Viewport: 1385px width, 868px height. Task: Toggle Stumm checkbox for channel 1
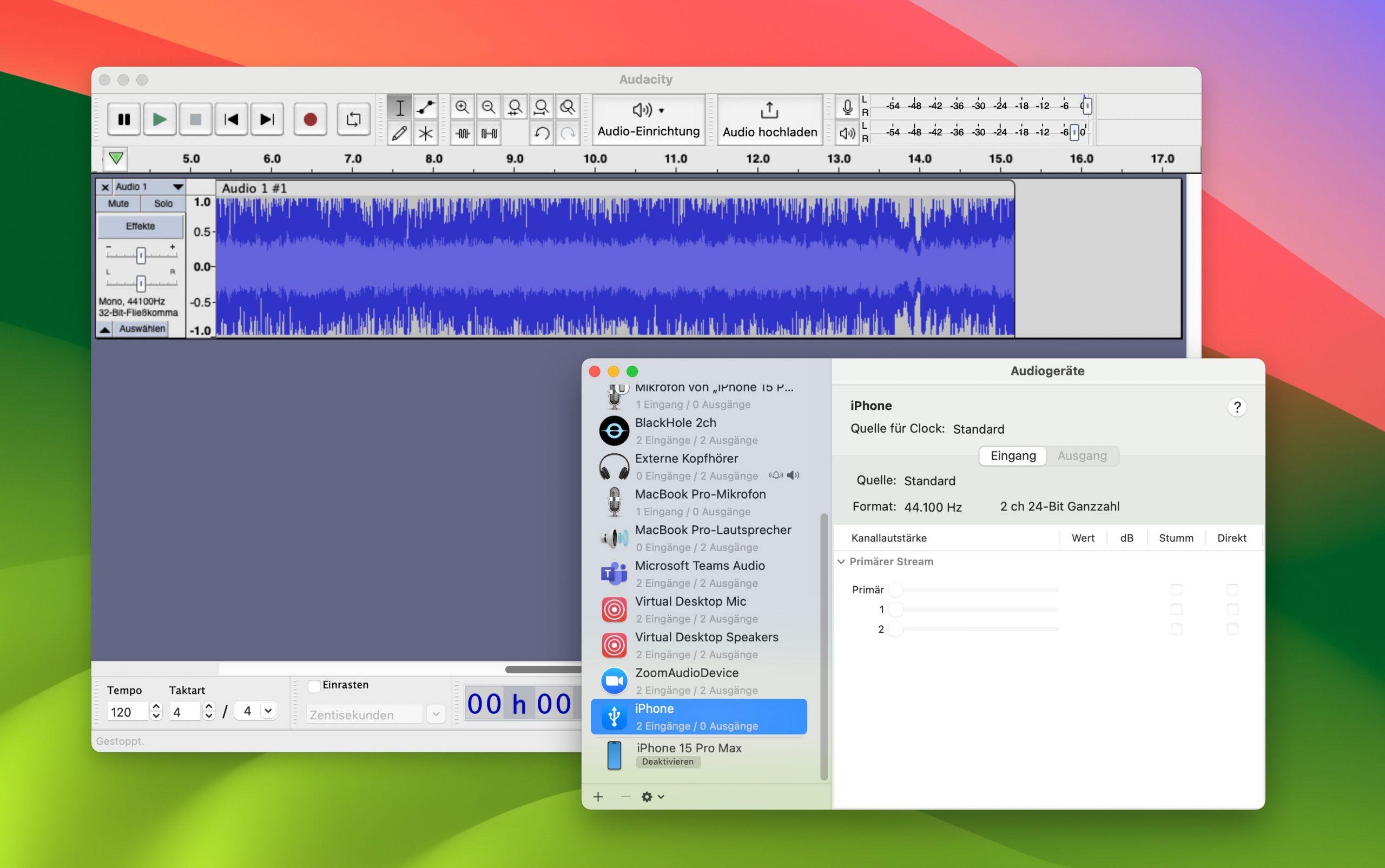pos(1176,609)
